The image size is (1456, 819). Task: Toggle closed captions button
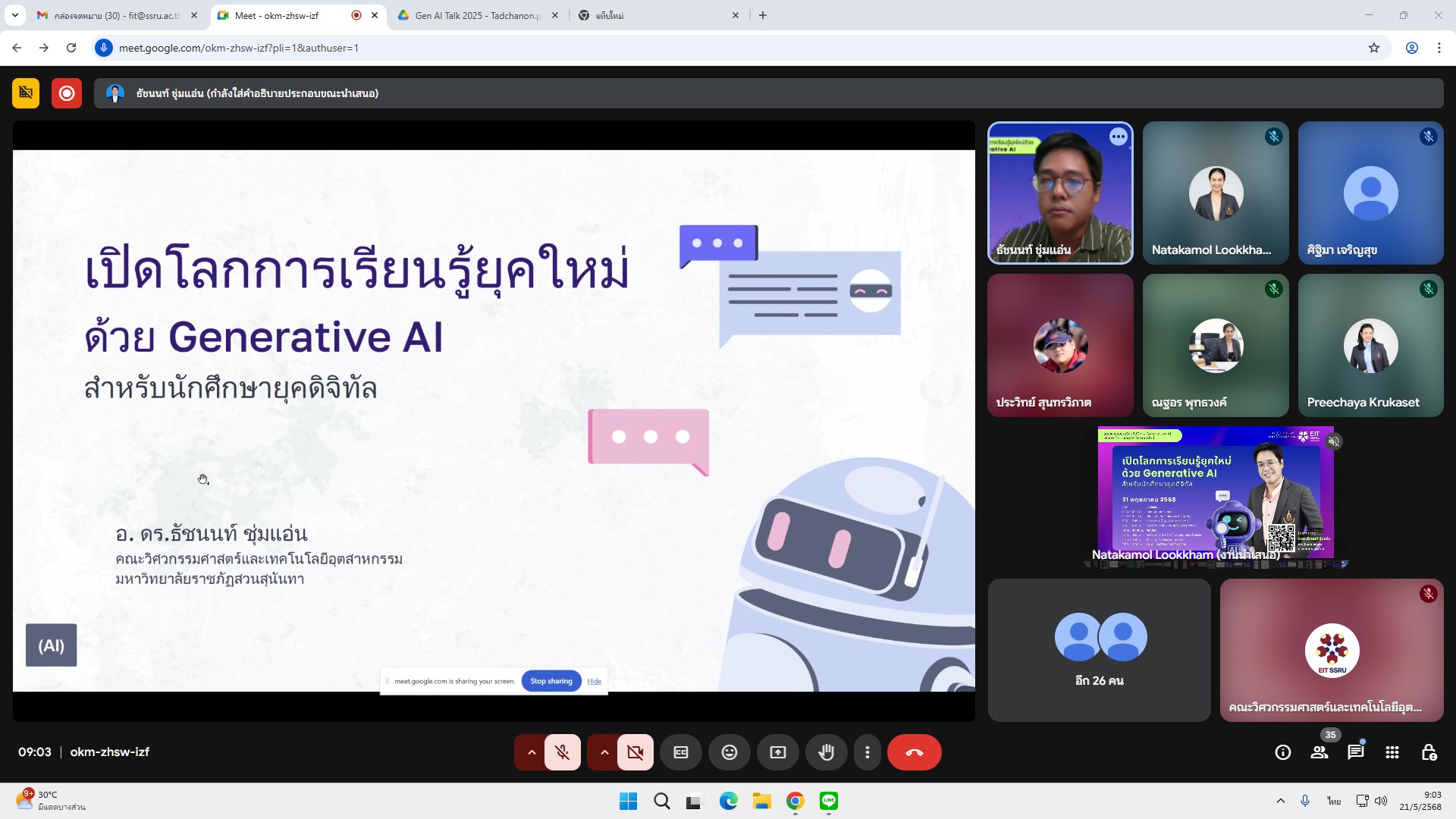(681, 752)
